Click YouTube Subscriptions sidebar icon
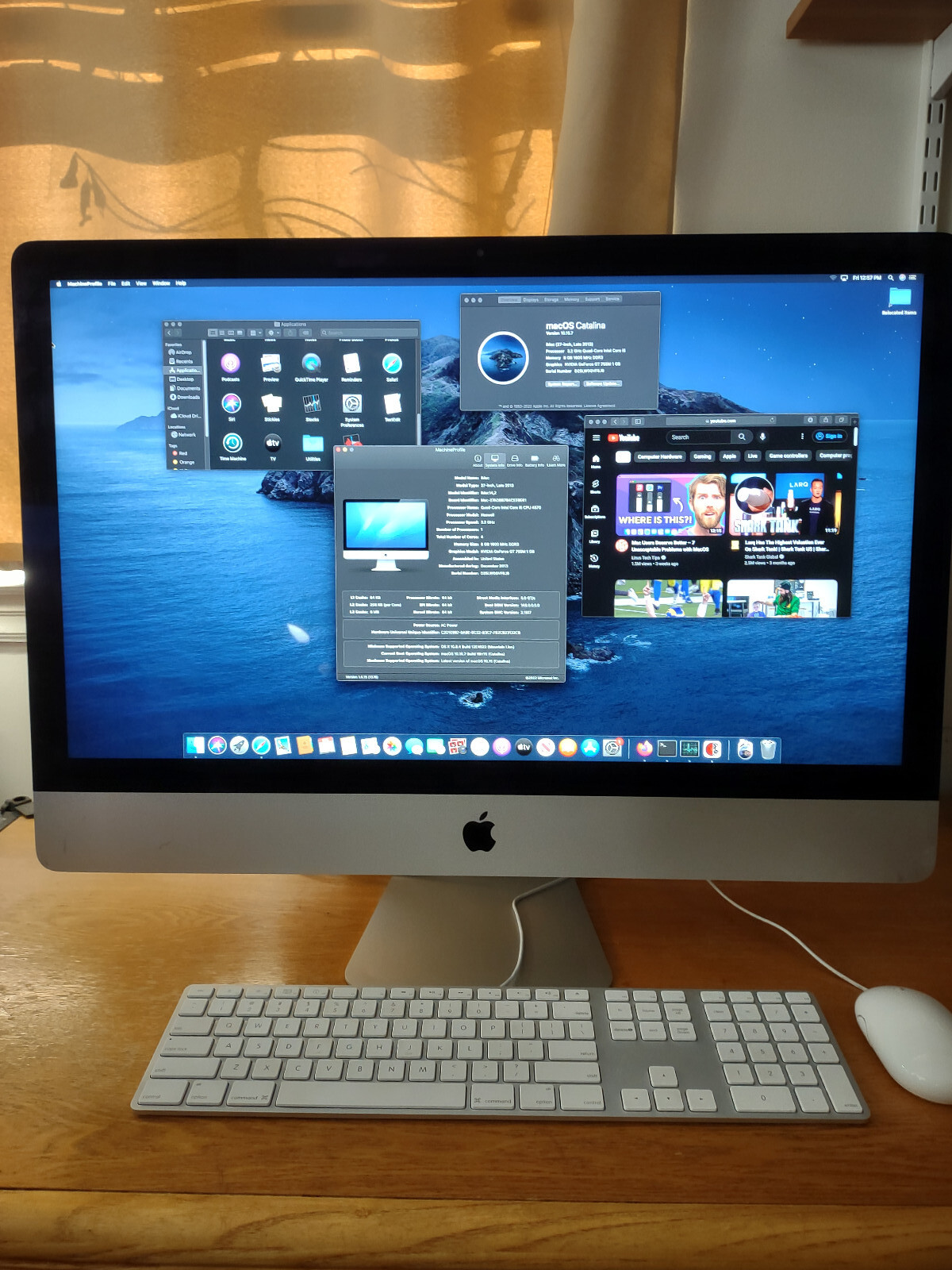Screen dimensions: 952x1270 (595, 511)
